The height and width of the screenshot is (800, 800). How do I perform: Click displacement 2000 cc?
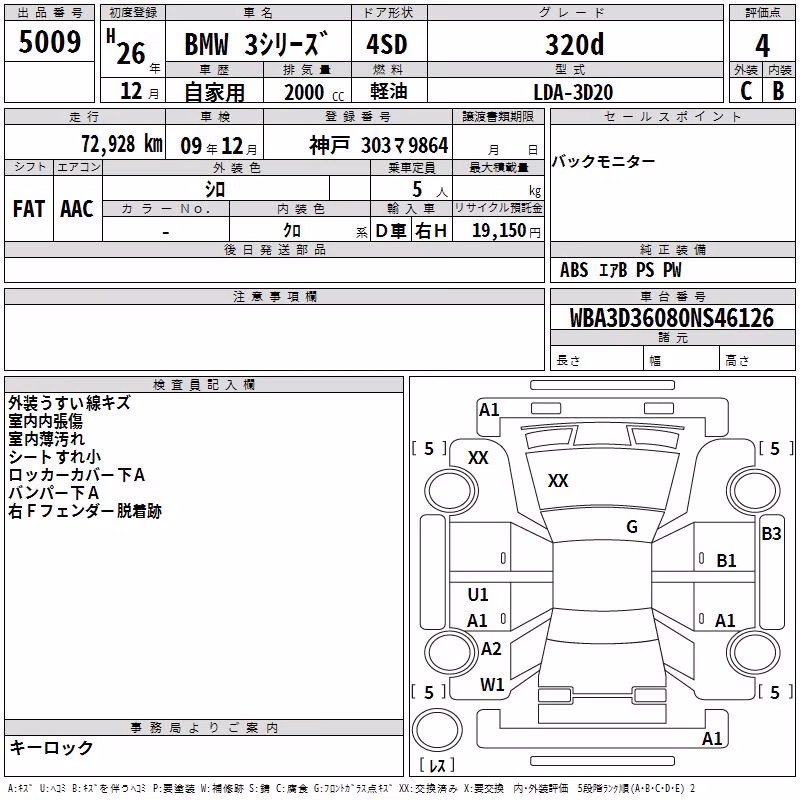click(314, 92)
